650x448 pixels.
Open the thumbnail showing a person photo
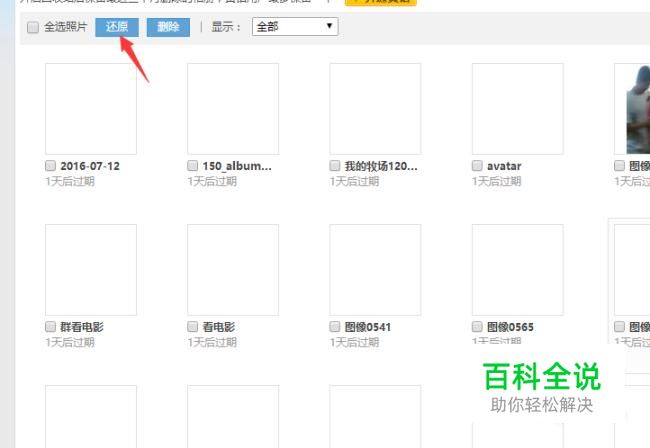coord(633,109)
